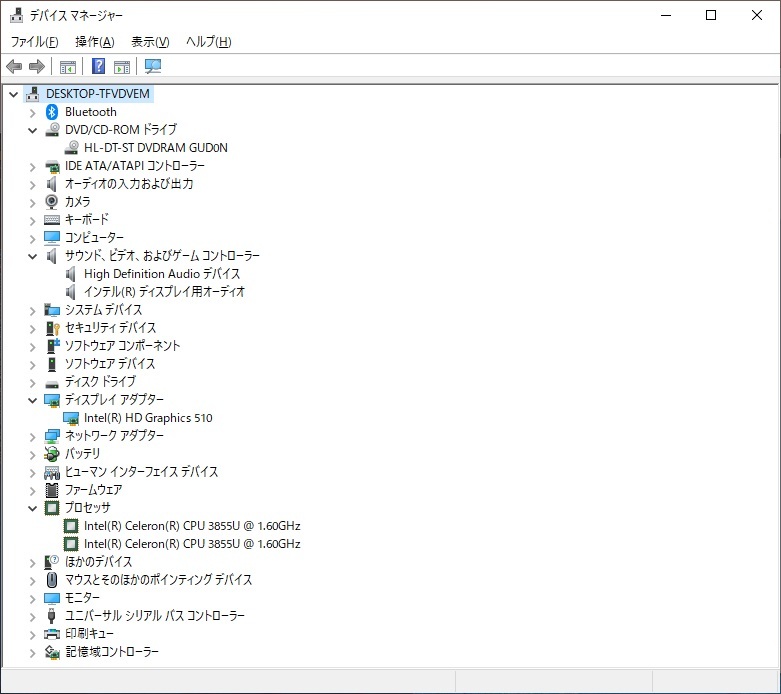Collapse the DVD/CD-ROM ドライブ category
This screenshot has width=781, height=694.
click(32, 130)
